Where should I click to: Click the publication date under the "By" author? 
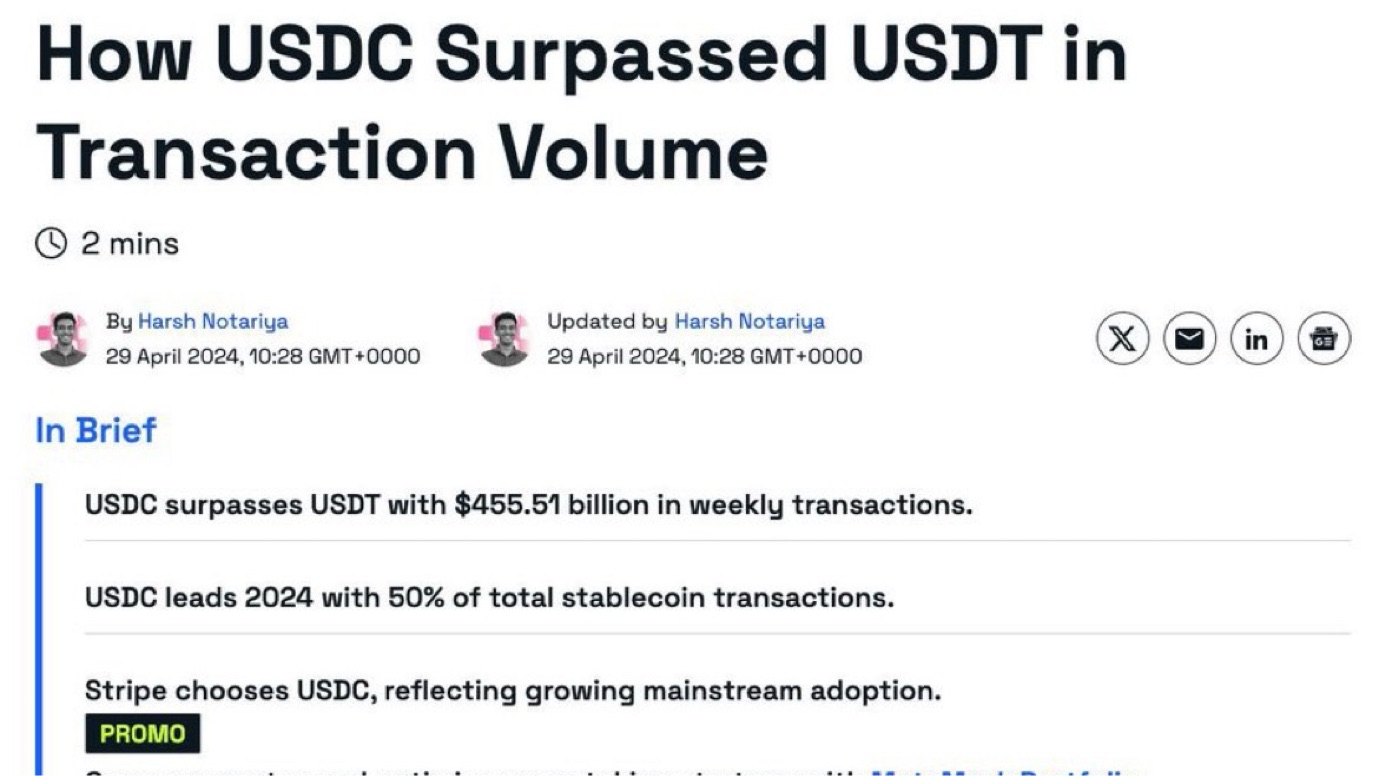click(262, 357)
